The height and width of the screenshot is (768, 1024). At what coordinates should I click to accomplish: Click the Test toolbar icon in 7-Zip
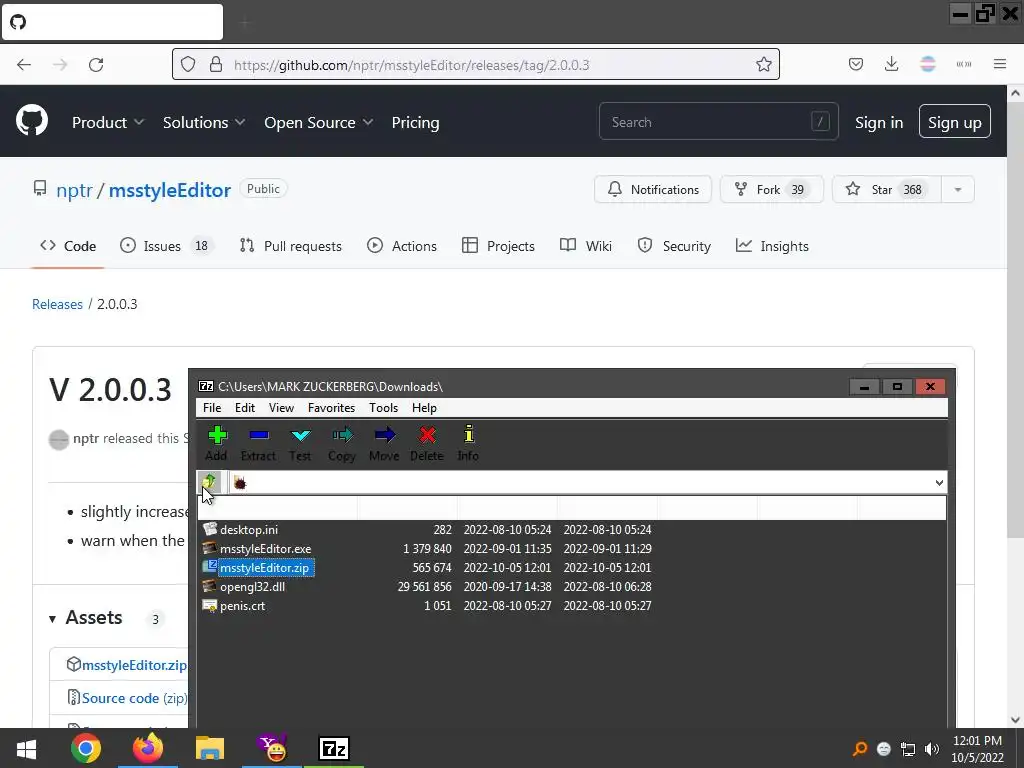click(300, 443)
